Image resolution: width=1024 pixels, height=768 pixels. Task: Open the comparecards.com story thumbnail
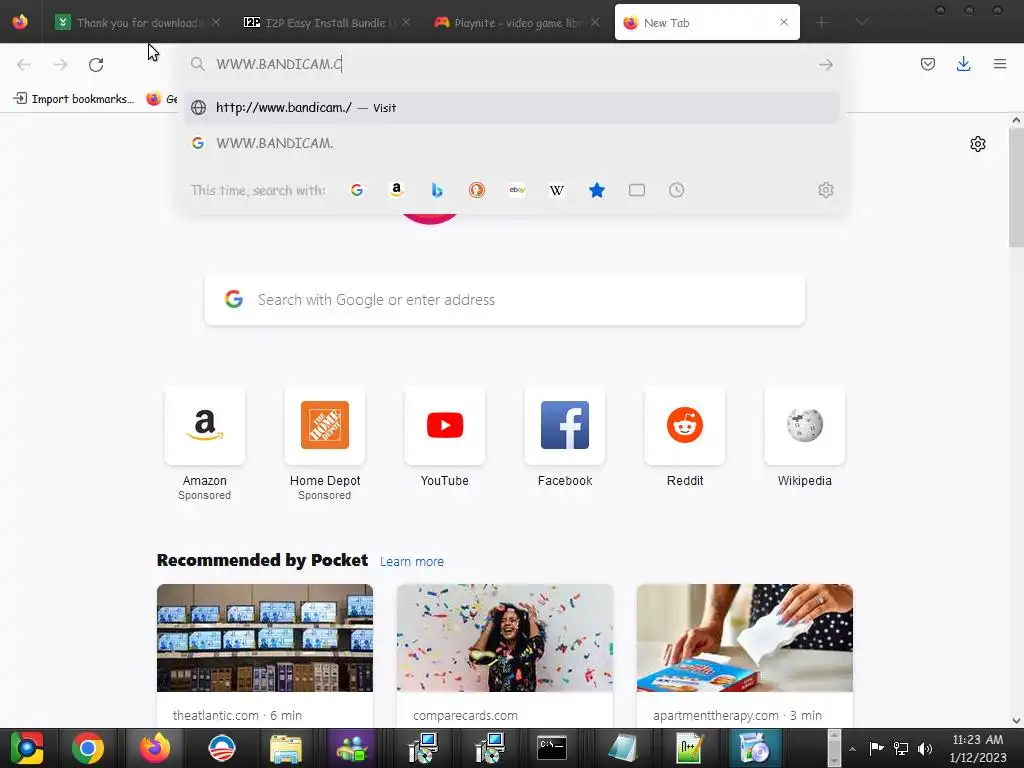click(x=505, y=638)
